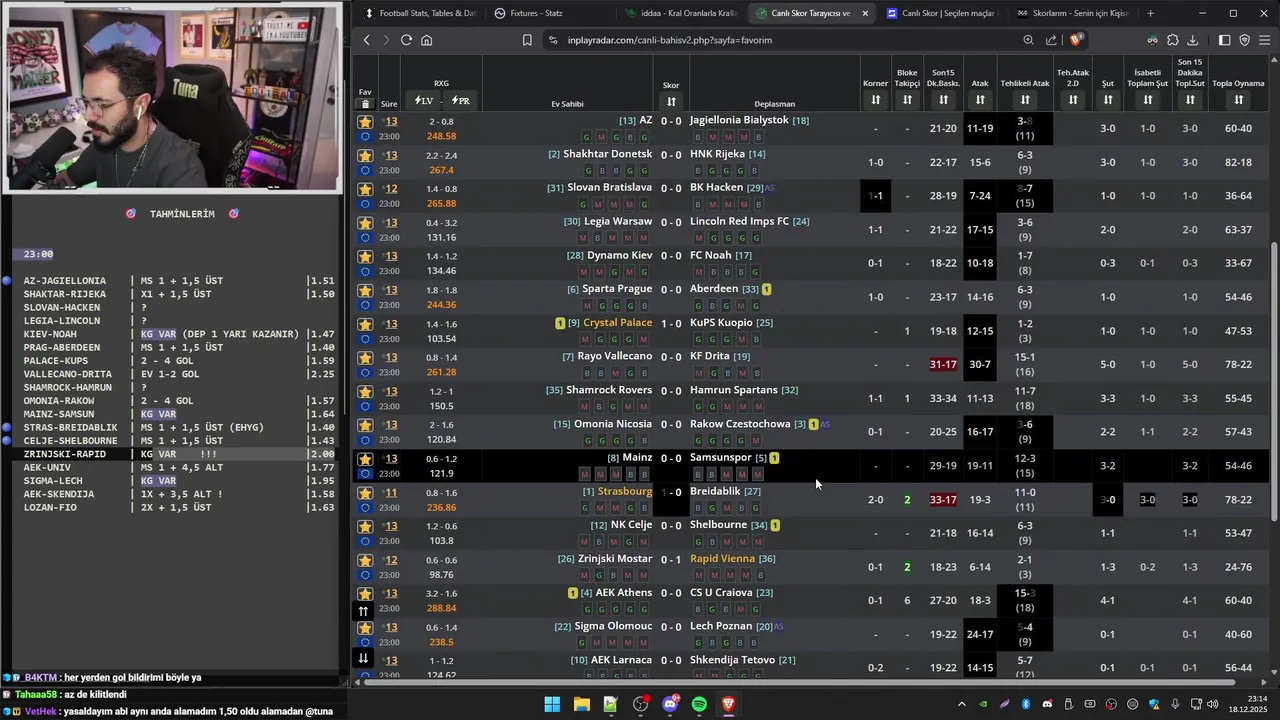Open Discord from the taskbar
1280x720 pixels.
click(670, 705)
